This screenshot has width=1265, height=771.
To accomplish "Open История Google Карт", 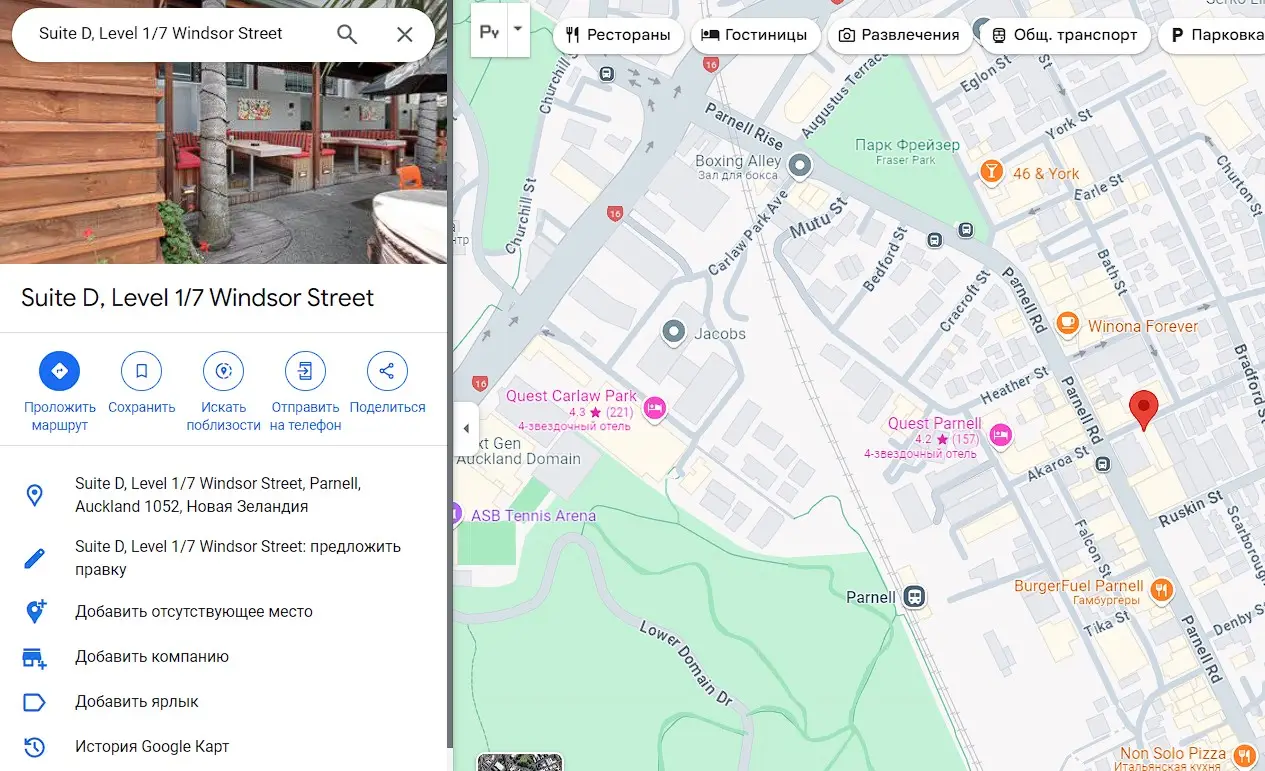I will (152, 746).
